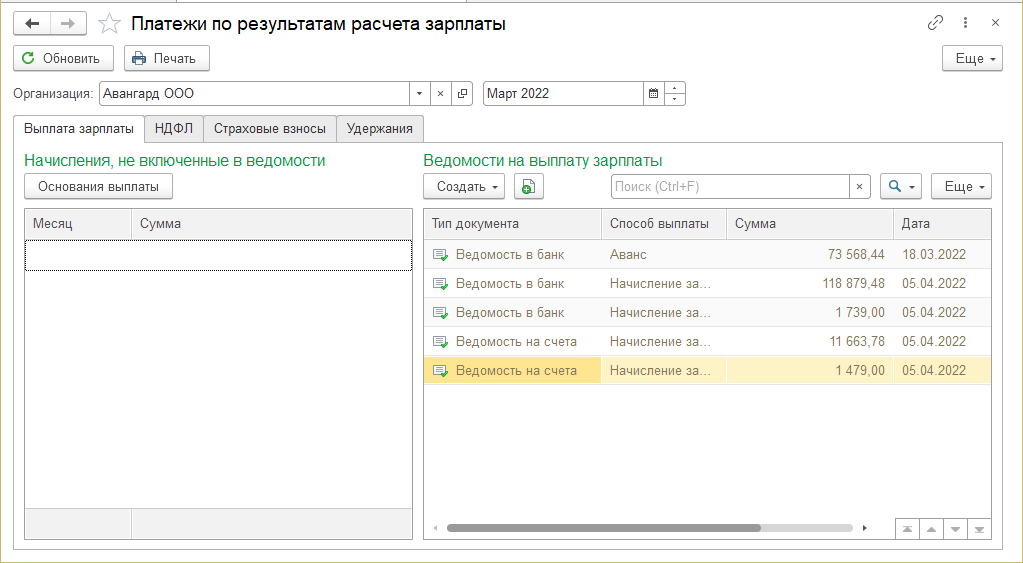
Task: Switch to the НДФЛ tab
Action: tap(174, 129)
